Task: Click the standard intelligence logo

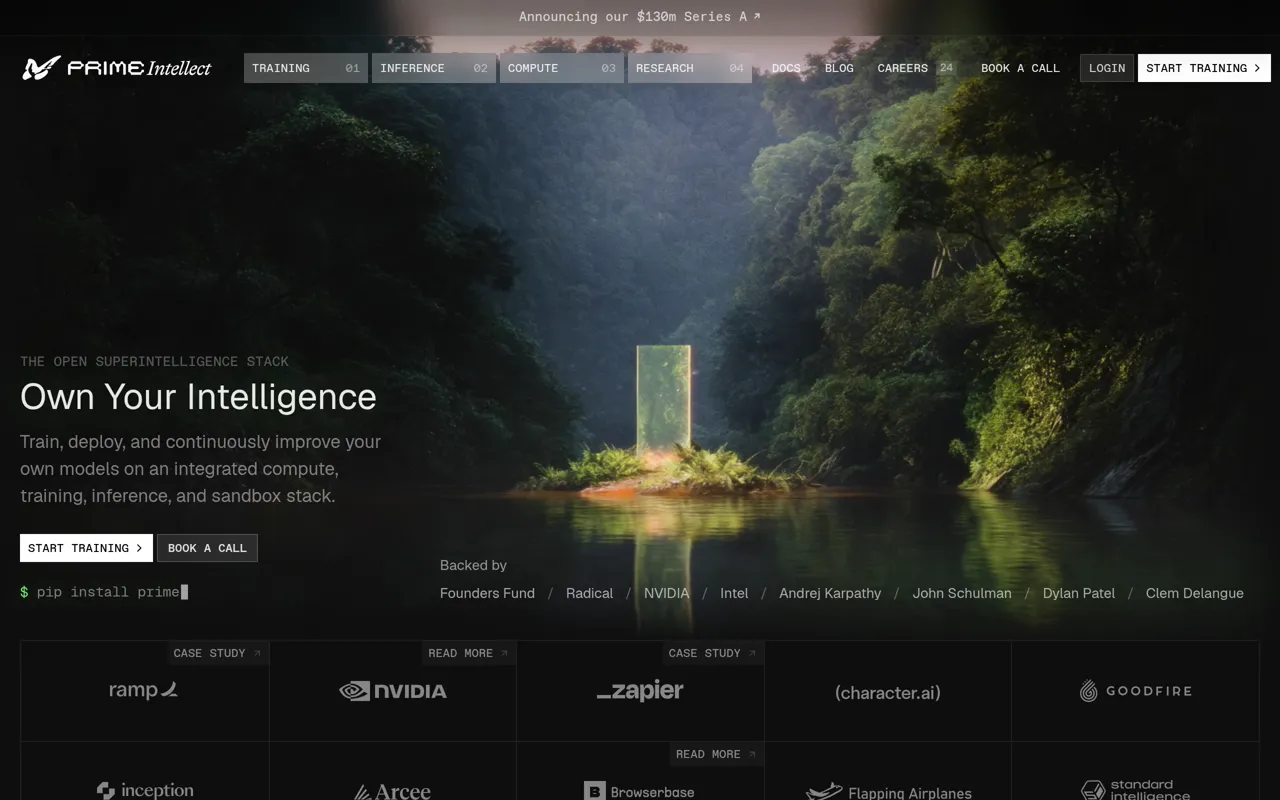Action: (x=1135, y=789)
